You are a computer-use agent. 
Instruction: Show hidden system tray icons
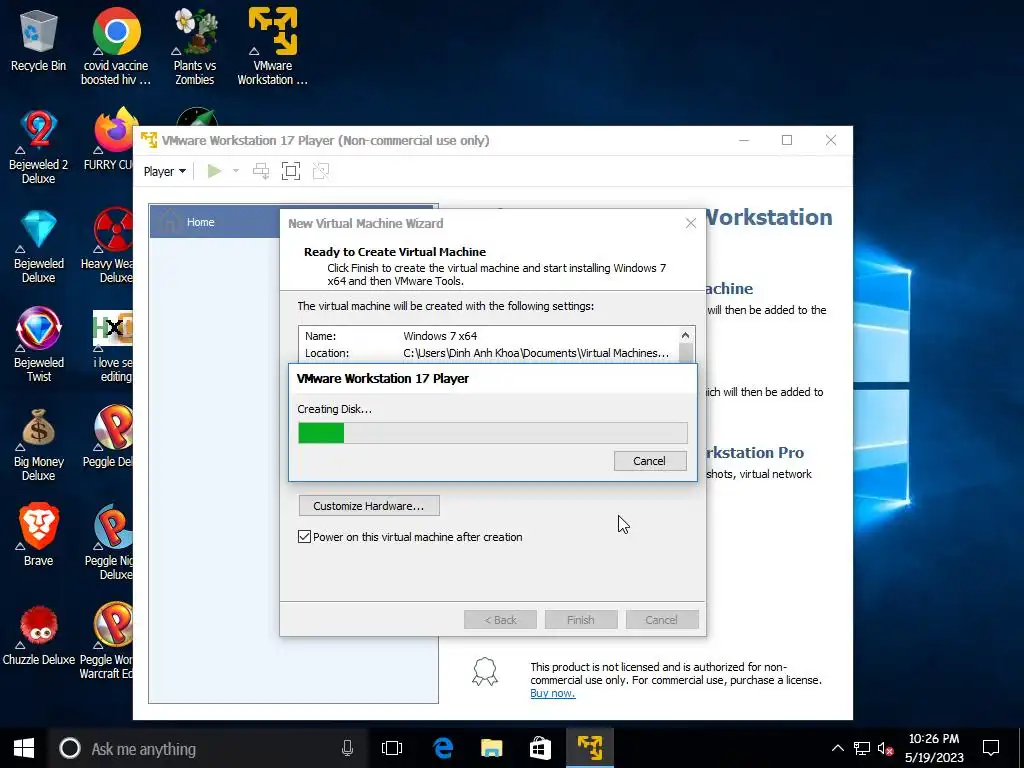point(837,748)
